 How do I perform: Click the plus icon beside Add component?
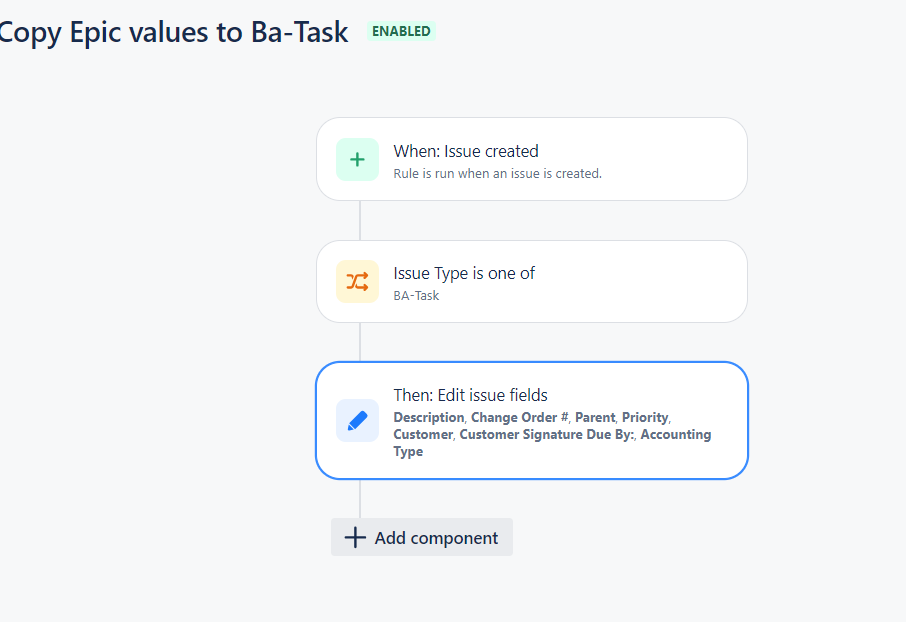(355, 538)
